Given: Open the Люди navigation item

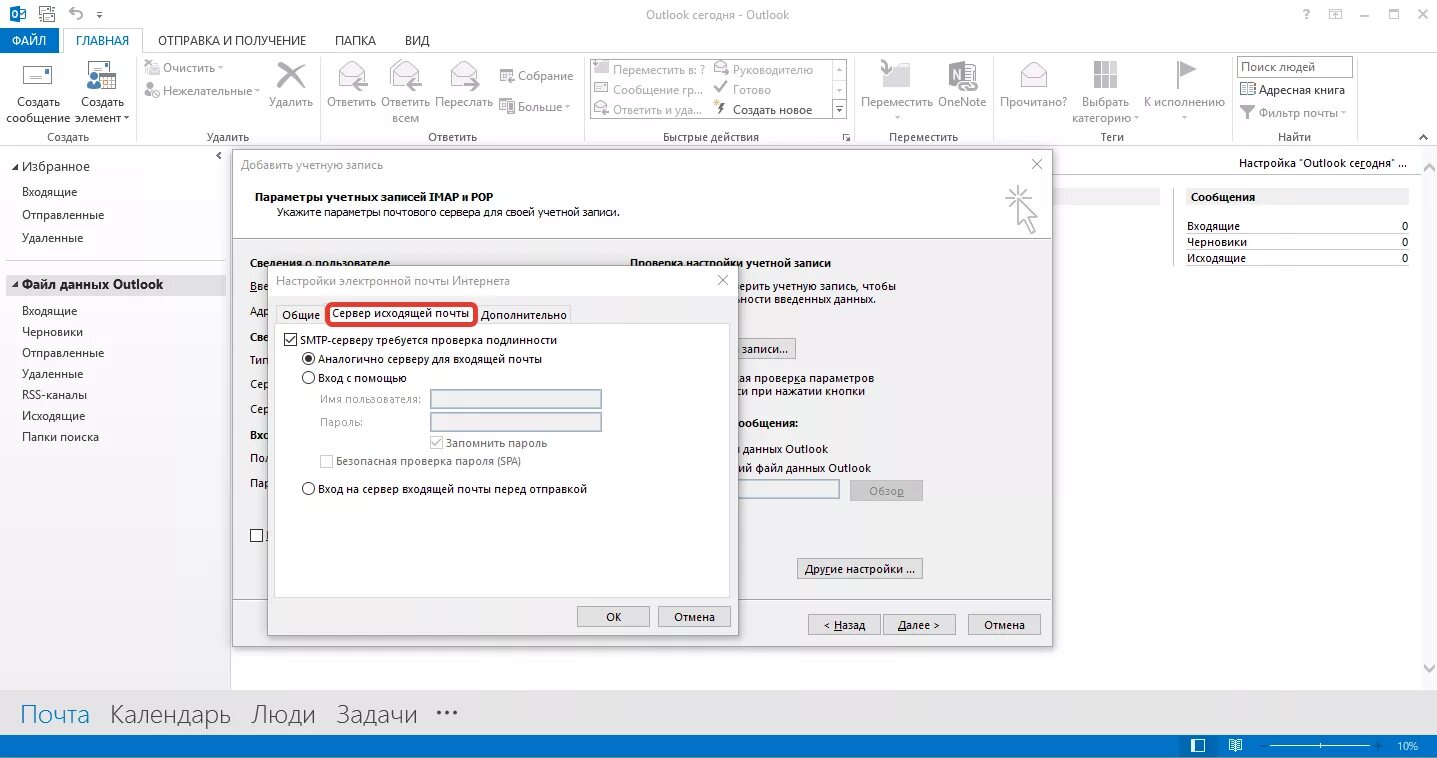Looking at the screenshot, I should tap(283, 714).
